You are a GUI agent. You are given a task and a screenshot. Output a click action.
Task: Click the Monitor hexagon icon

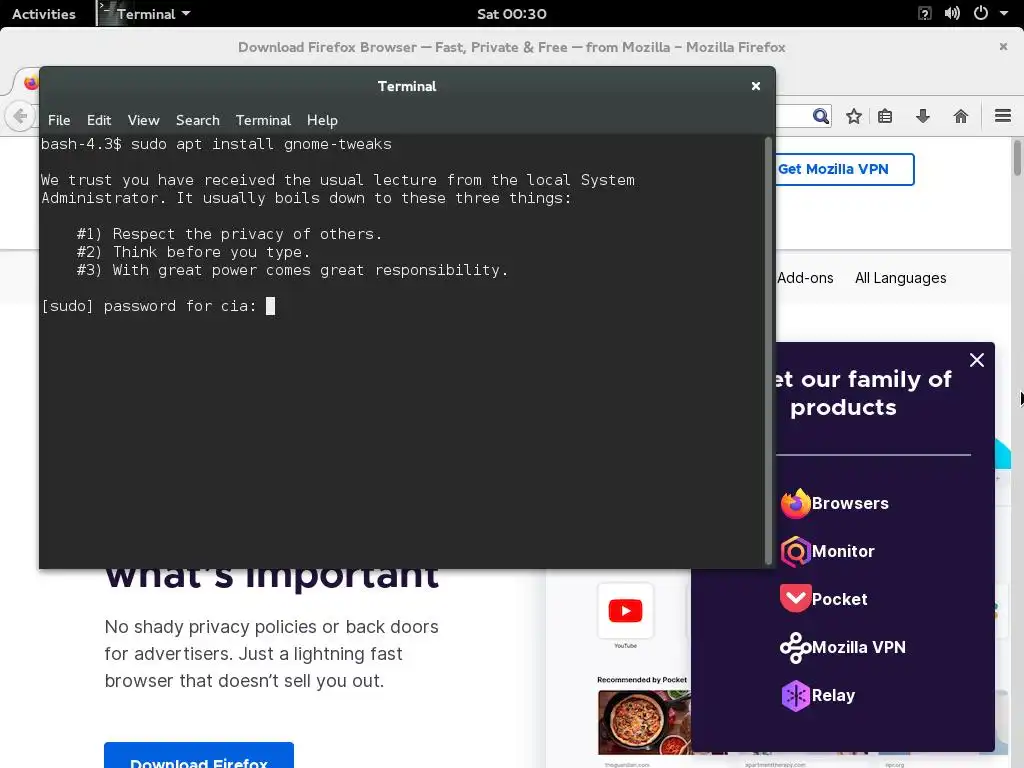tap(795, 551)
